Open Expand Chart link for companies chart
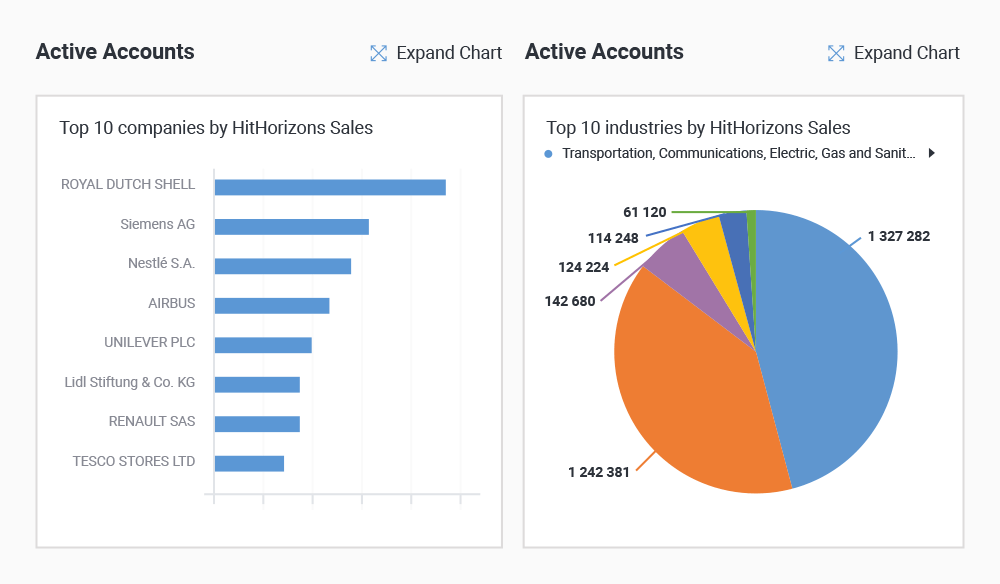This screenshot has width=1000, height=584. pos(449,53)
